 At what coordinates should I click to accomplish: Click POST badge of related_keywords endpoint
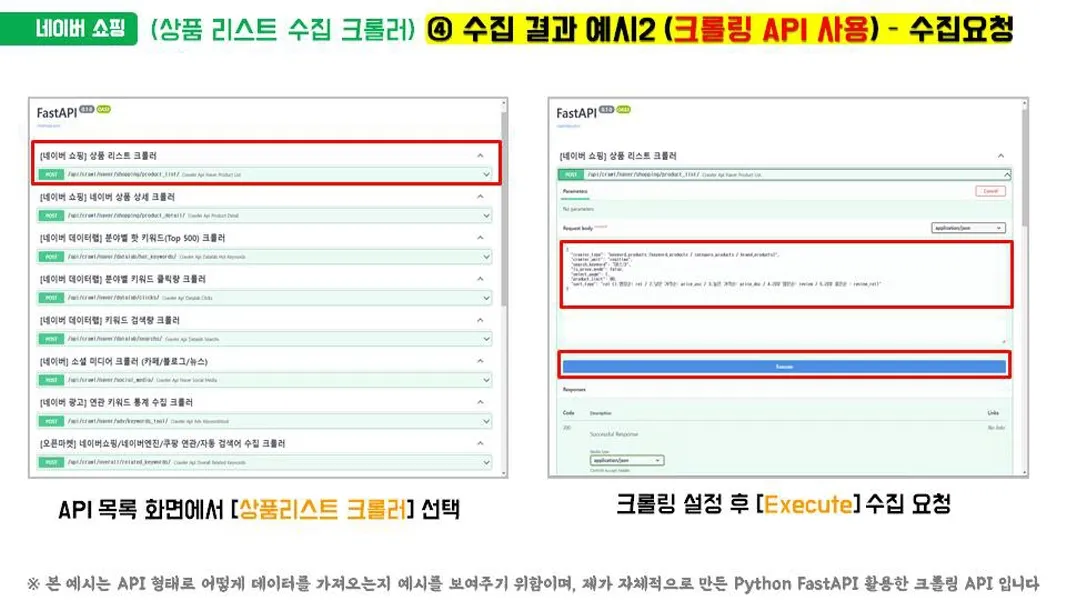(51, 462)
